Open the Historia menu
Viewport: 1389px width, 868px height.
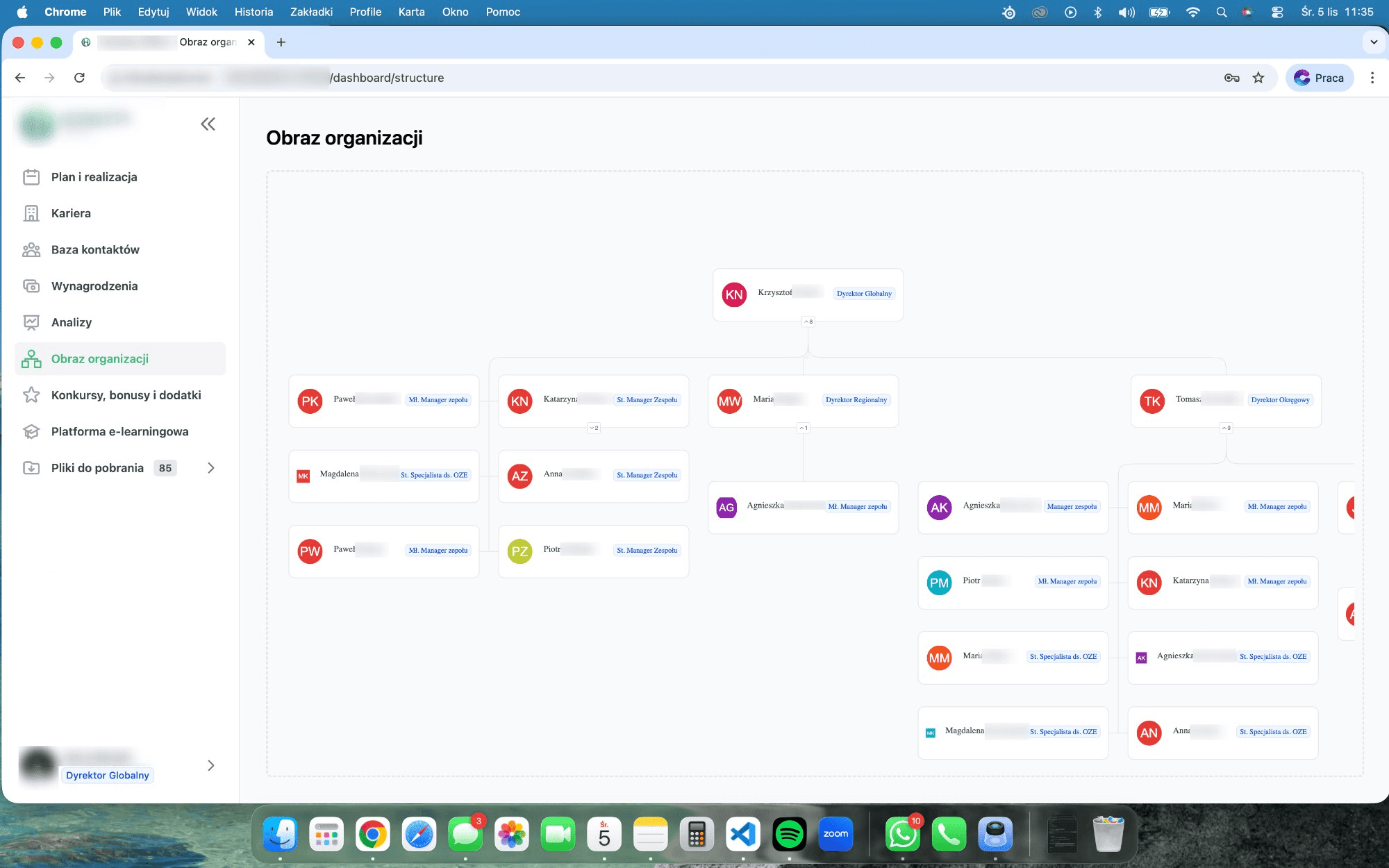pyautogui.click(x=253, y=12)
